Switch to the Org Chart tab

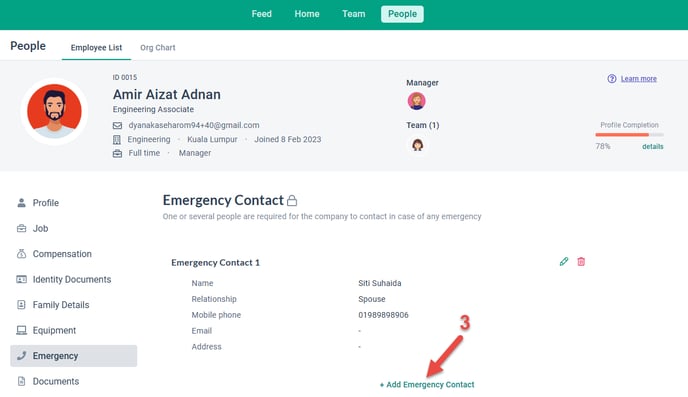pyautogui.click(x=158, y=47)
